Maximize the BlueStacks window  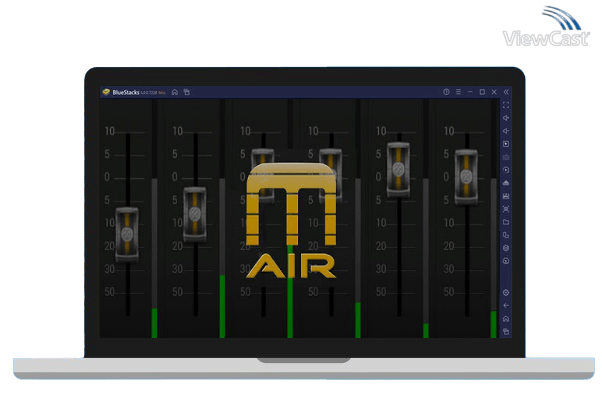[482, 92]
